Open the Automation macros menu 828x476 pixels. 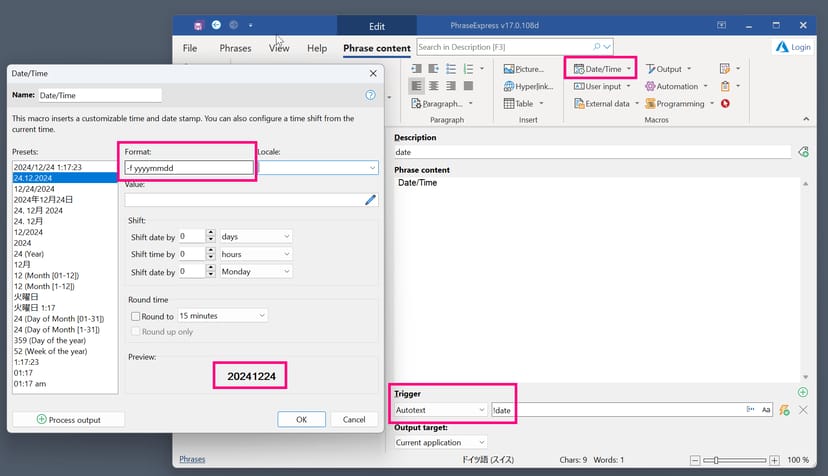coord(677,86)
